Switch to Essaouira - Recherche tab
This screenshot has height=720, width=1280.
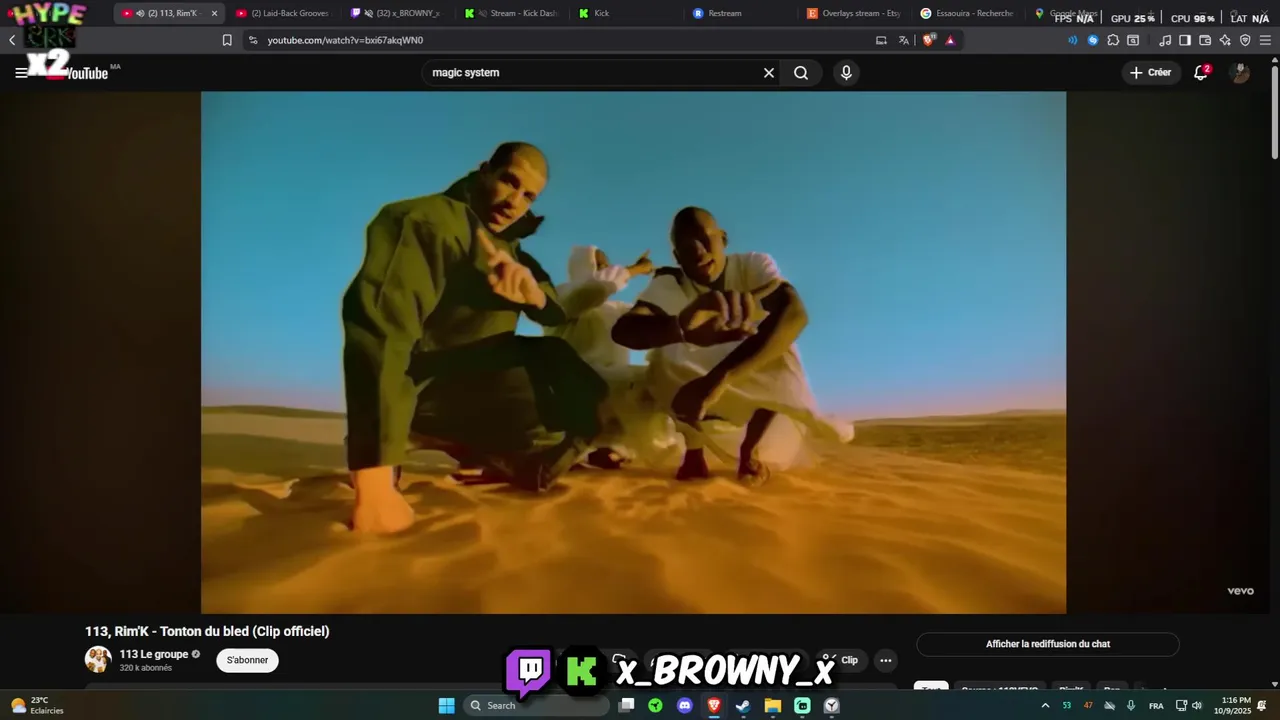[970, 13]
